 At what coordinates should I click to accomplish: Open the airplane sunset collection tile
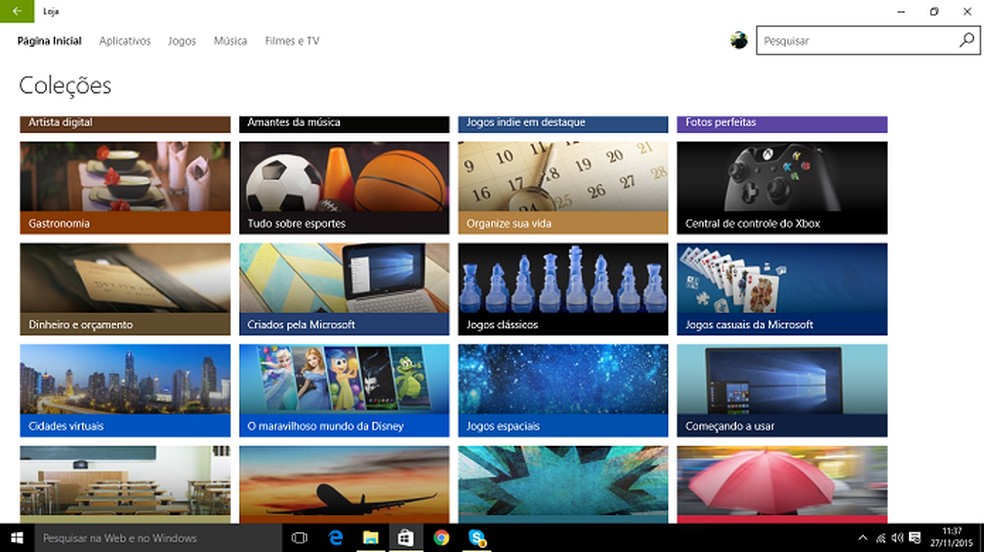point(344,484)
